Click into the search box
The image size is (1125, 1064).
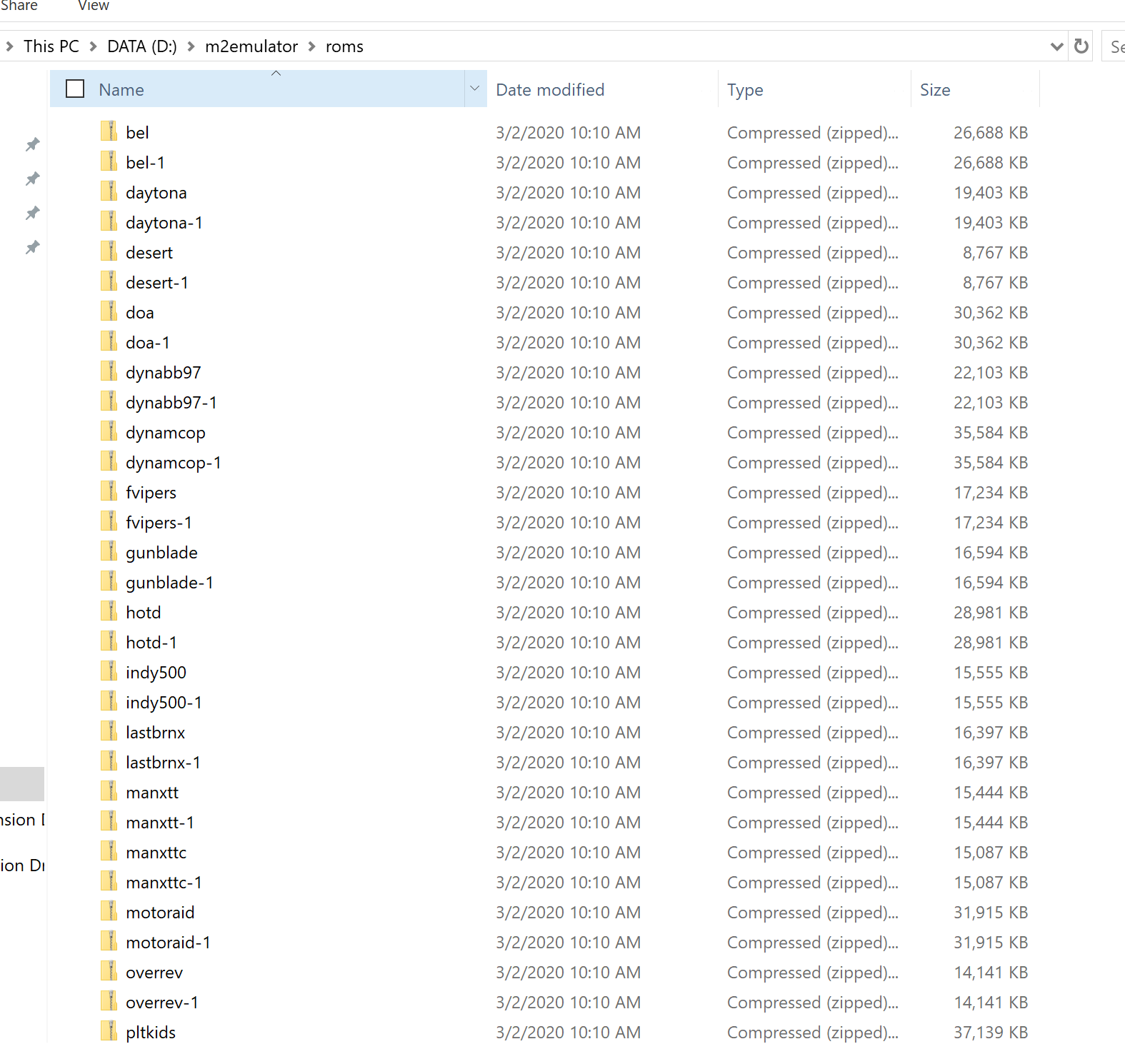(1114, 46)
